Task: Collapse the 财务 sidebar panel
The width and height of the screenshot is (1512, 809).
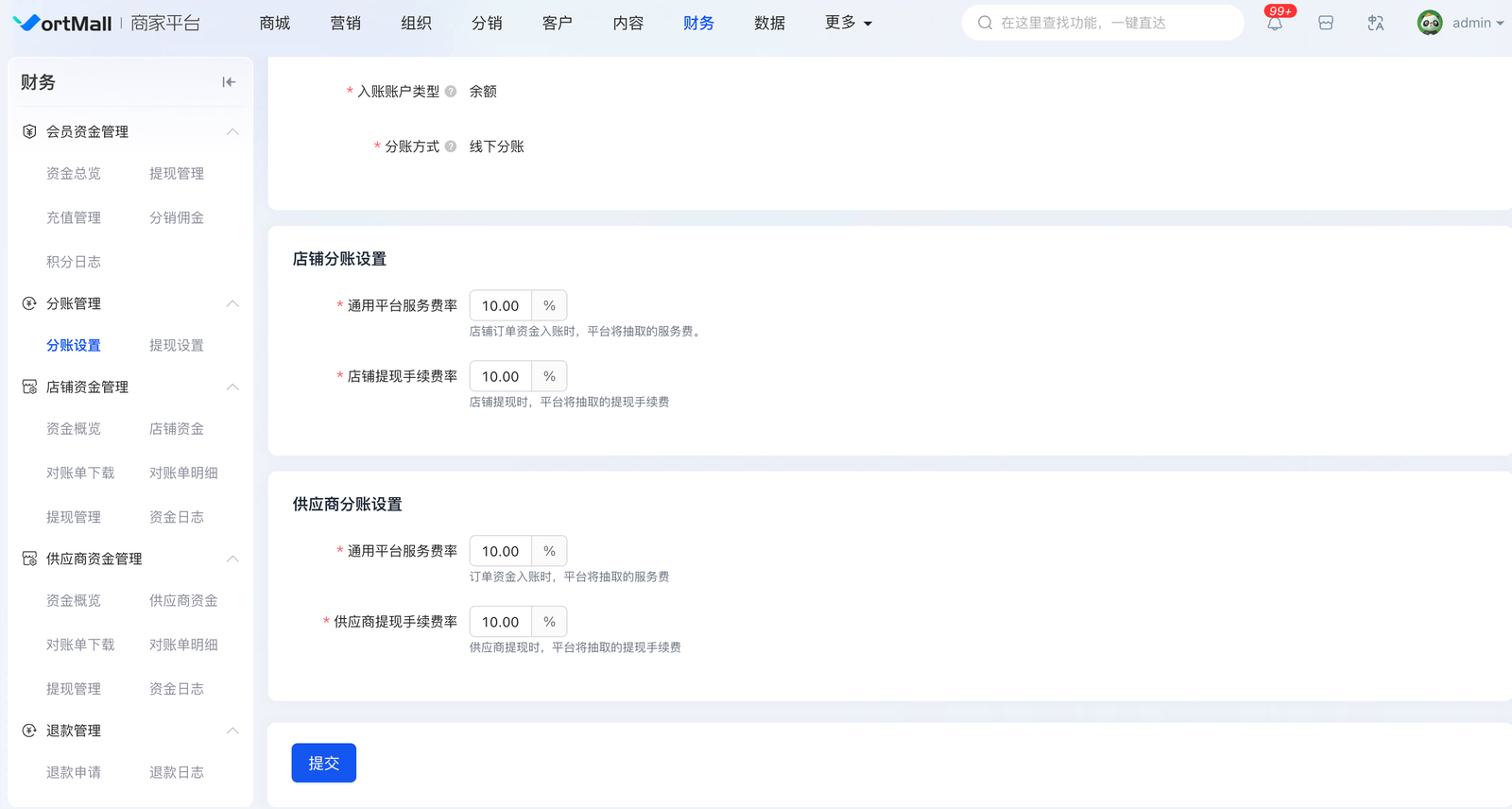Action: pos(229,82)
